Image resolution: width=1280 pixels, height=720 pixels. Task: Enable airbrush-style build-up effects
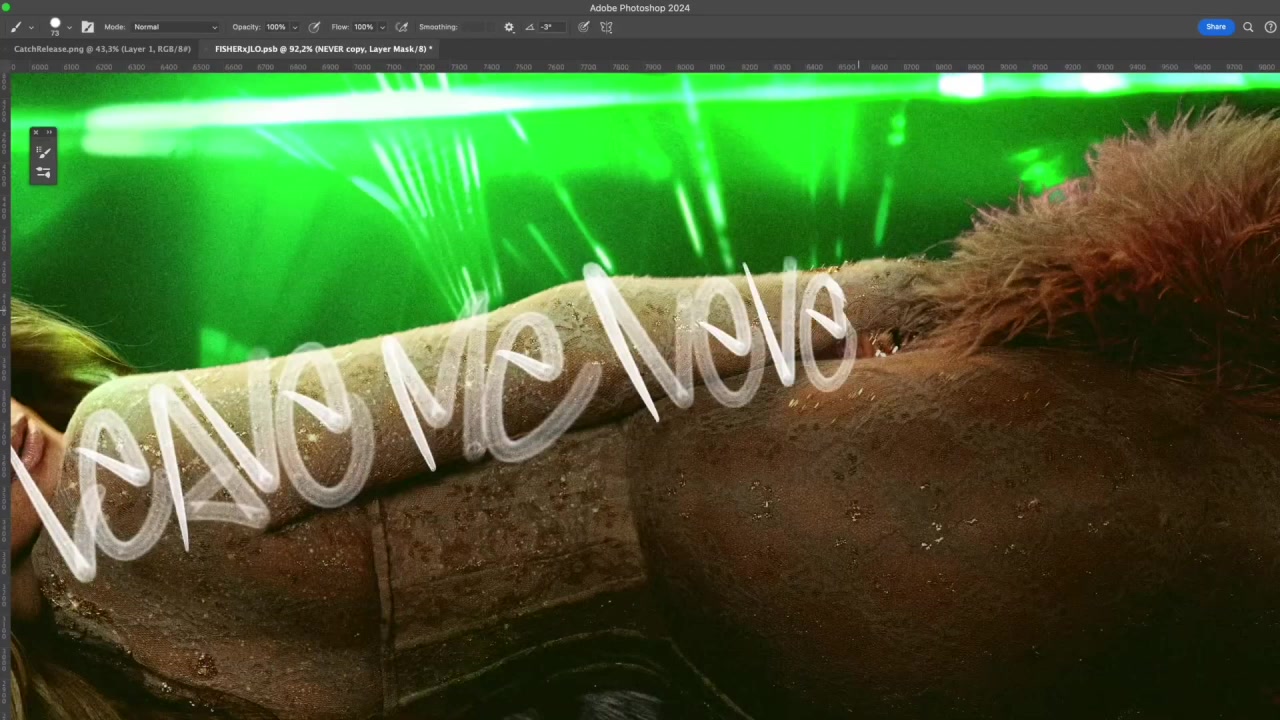click(x=402, y=27)
